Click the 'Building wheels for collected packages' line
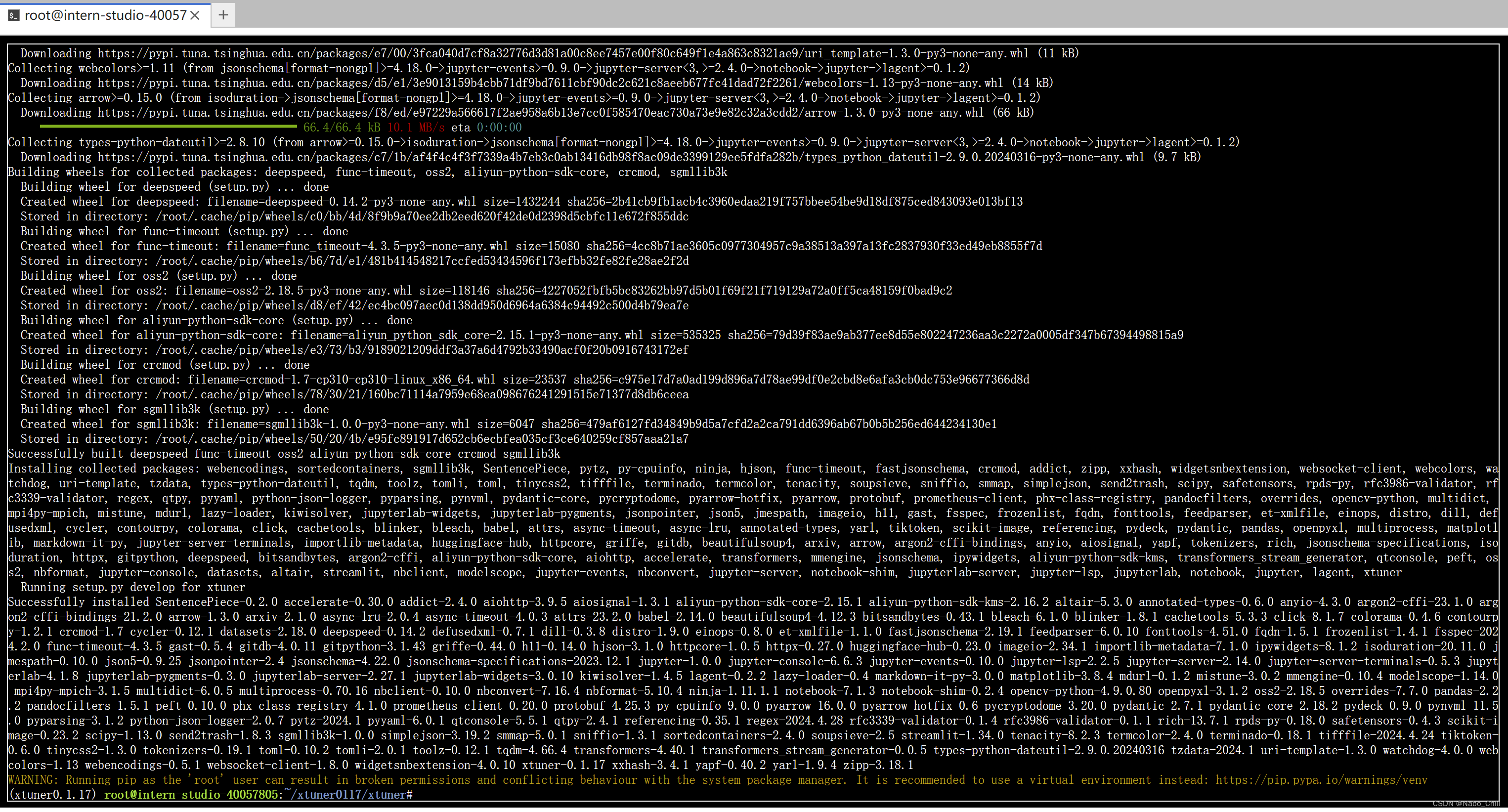The width and height of the screenshot is (1508, 812). (x=367, y=172)
